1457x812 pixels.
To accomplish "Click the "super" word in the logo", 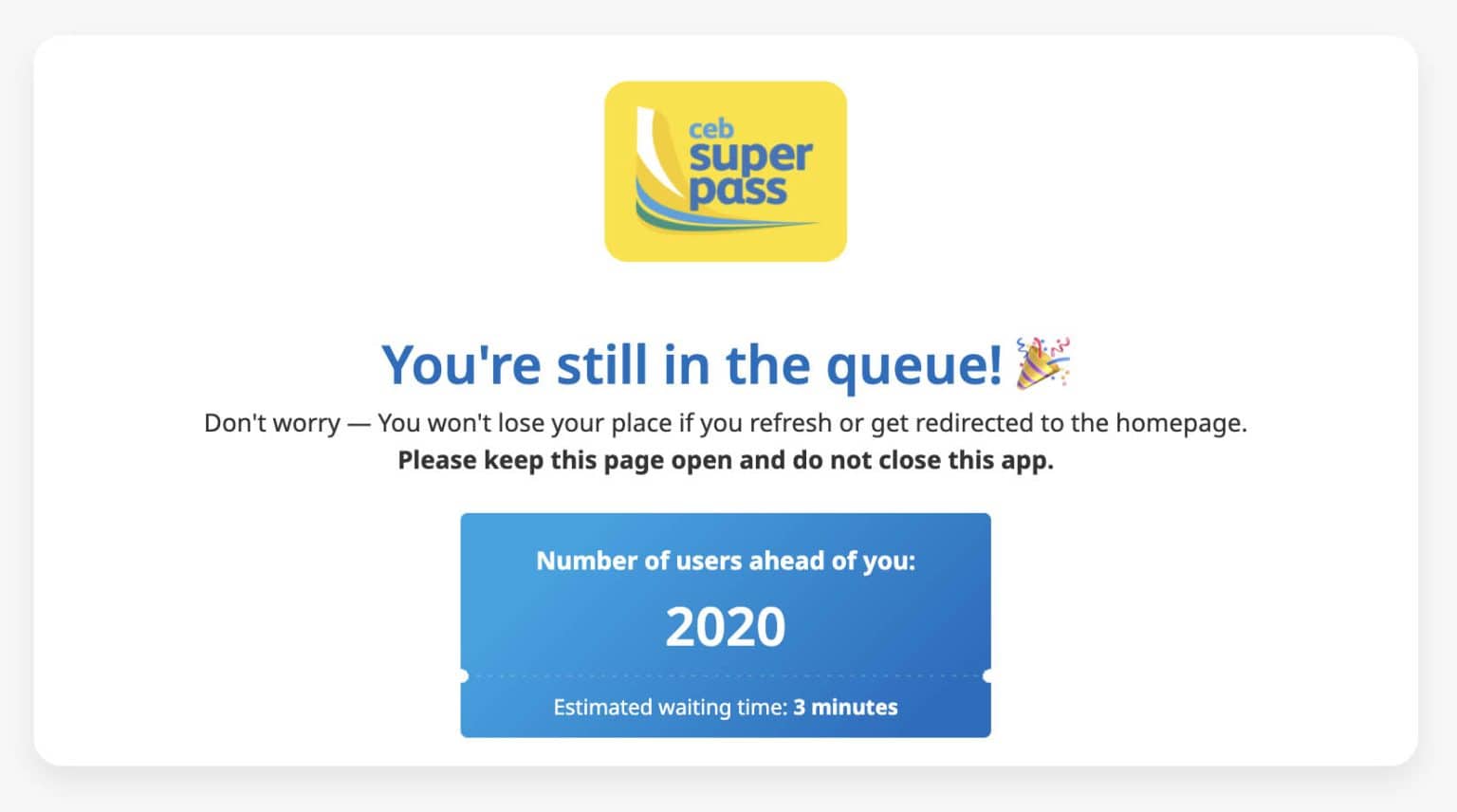I will coord(750,157).
